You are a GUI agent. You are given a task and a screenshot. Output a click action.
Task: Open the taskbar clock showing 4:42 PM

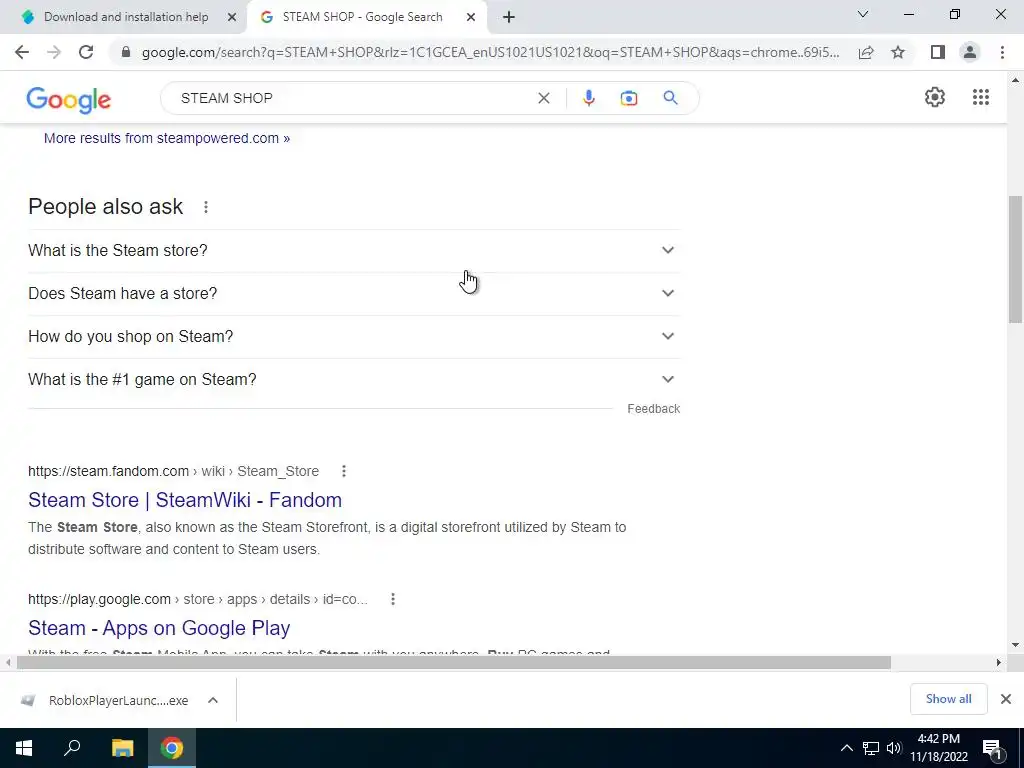pyautogui.click(x=939, y=748)
